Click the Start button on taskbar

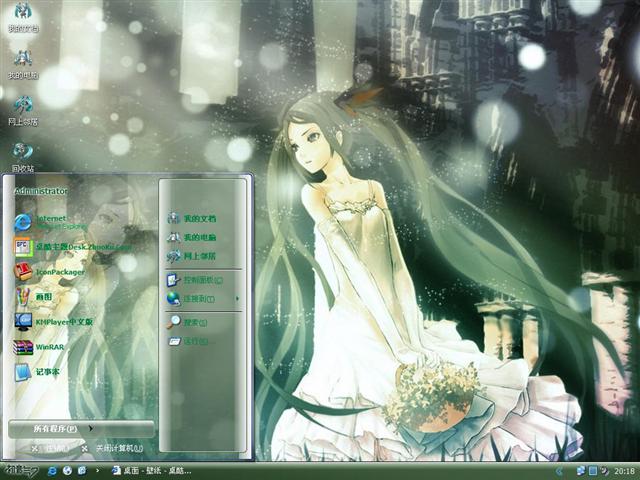point(21,471)
